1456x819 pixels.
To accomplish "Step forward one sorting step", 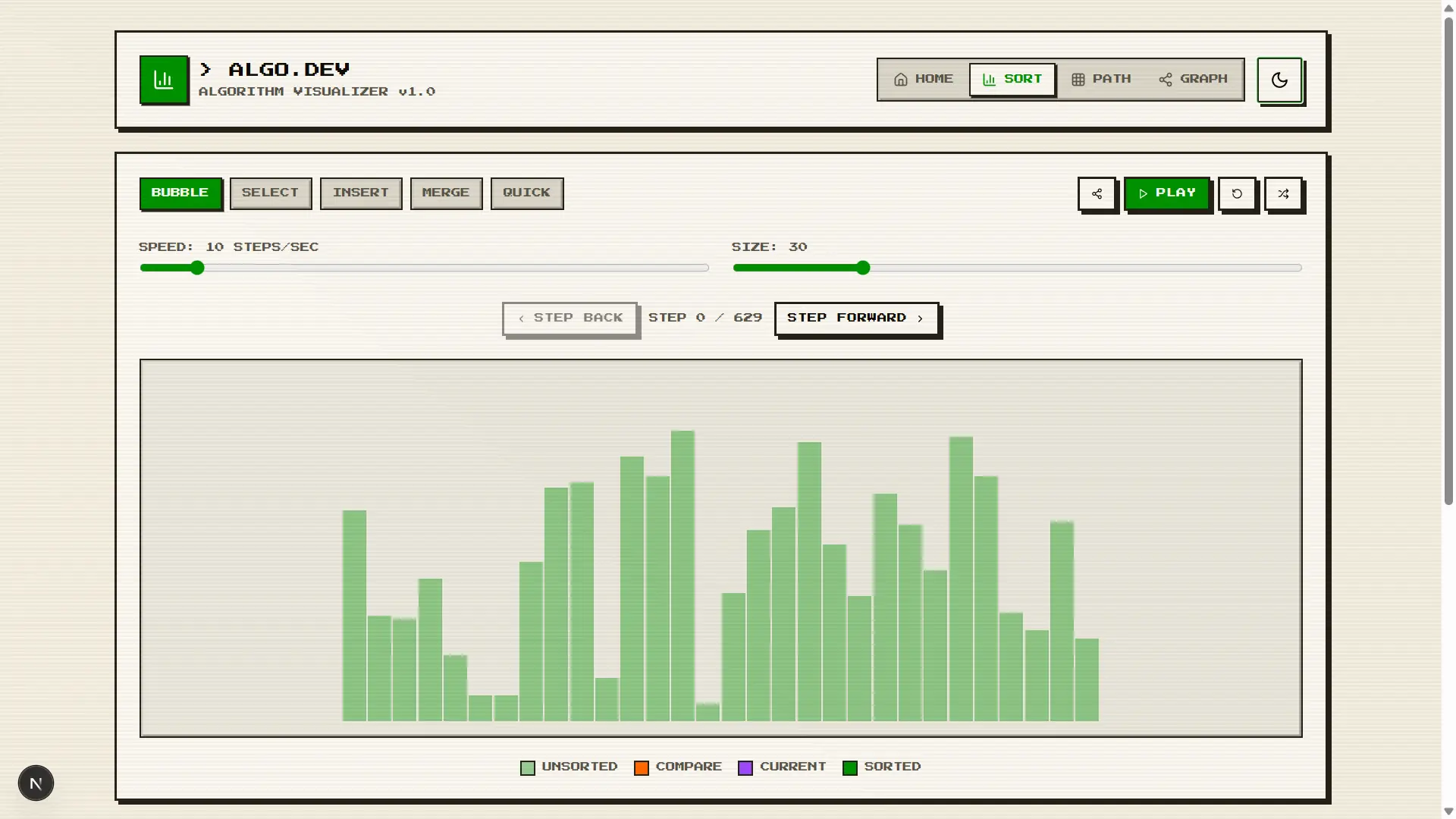I will 855,318.
